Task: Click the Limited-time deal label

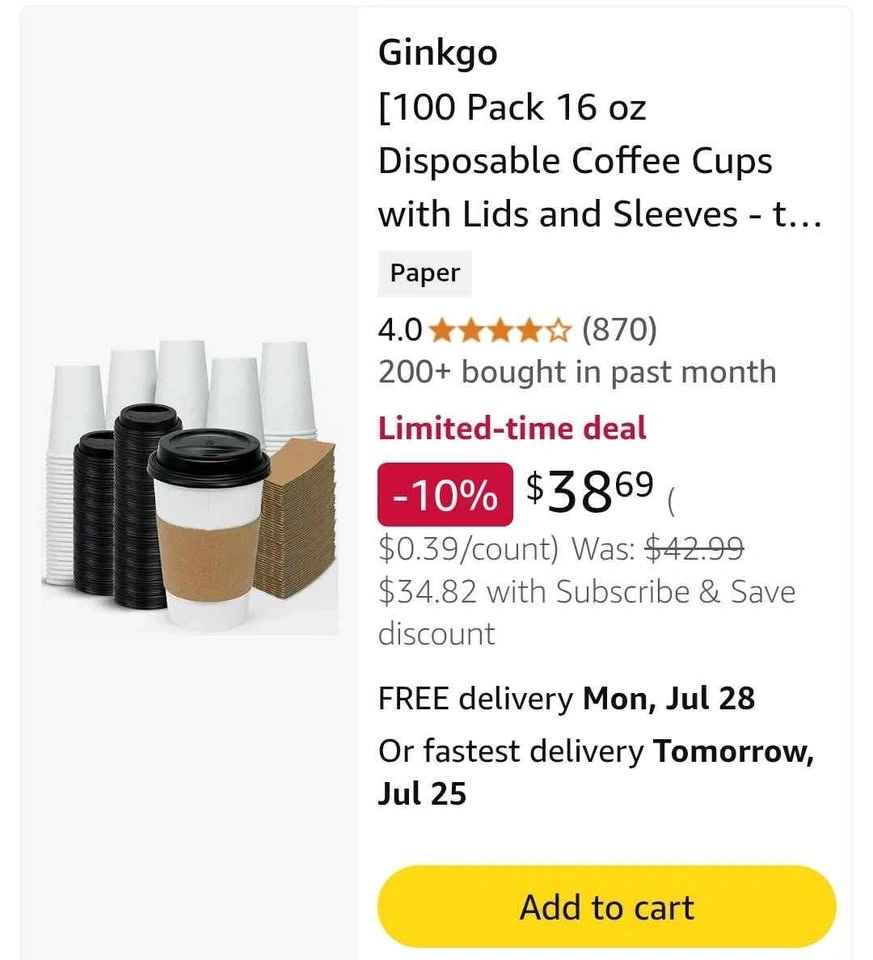Action: click(512, 428)
